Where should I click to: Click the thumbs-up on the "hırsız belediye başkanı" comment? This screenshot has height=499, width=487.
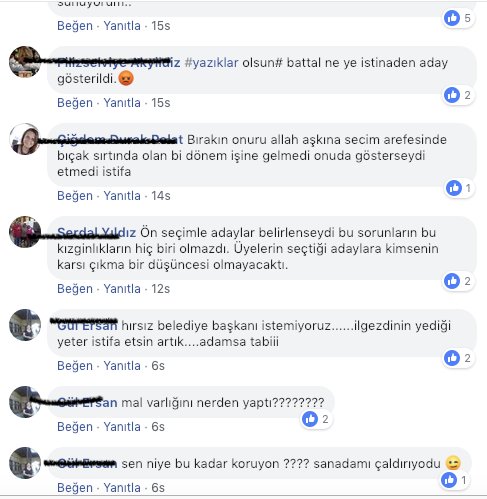click(x=452, y=358)
